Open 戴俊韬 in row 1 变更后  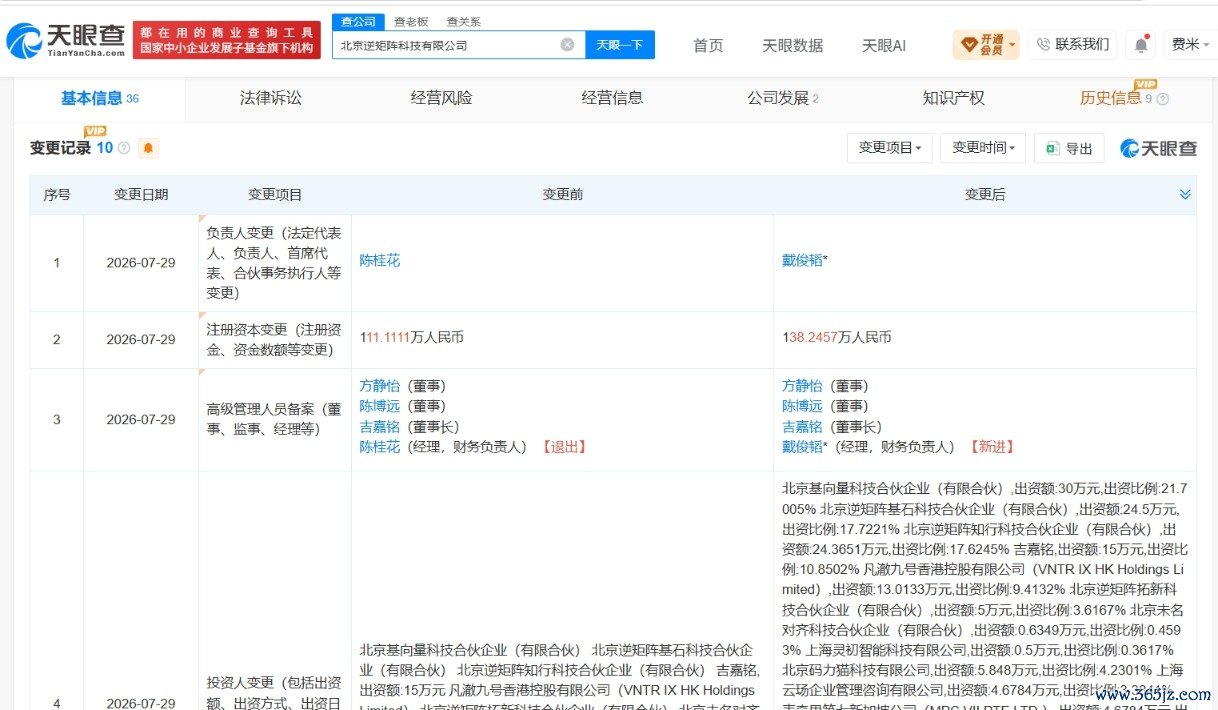(802, 260)
